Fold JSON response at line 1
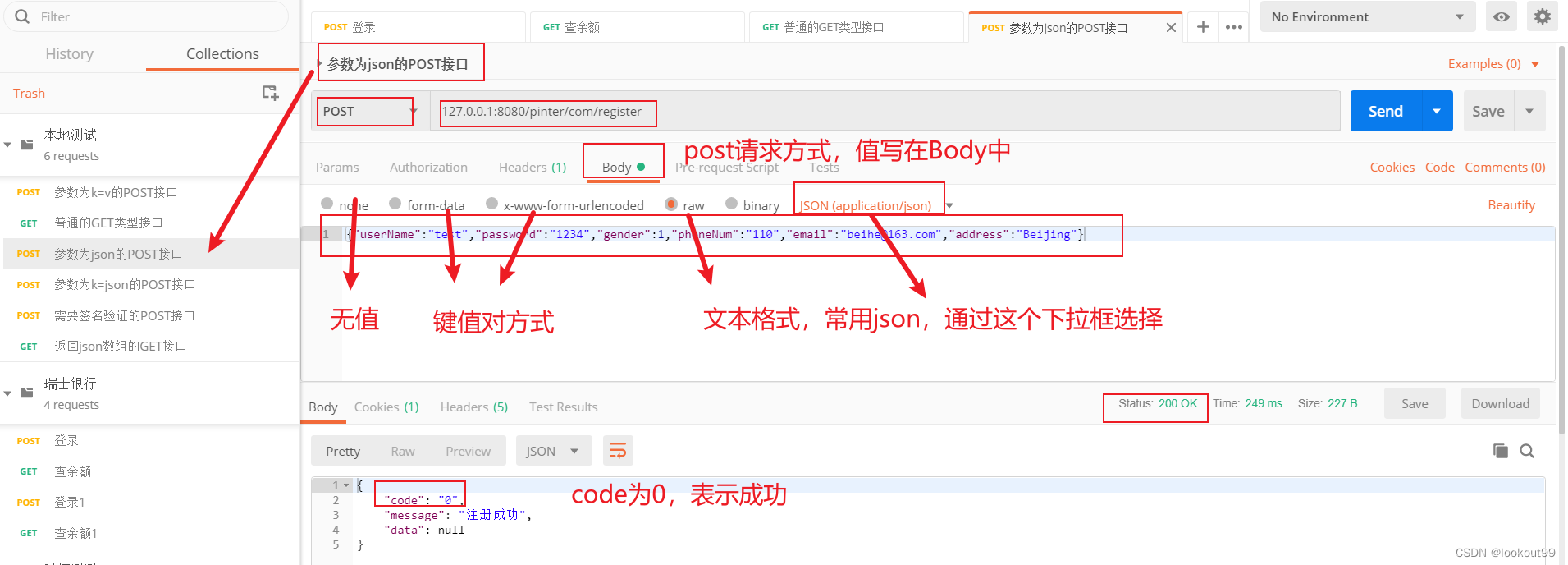 (x=347, y=485)
